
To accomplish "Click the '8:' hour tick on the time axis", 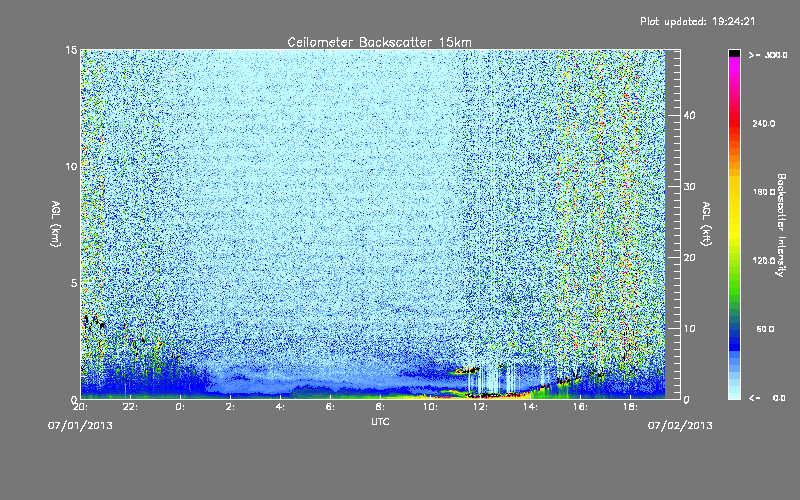I will 381,407.
